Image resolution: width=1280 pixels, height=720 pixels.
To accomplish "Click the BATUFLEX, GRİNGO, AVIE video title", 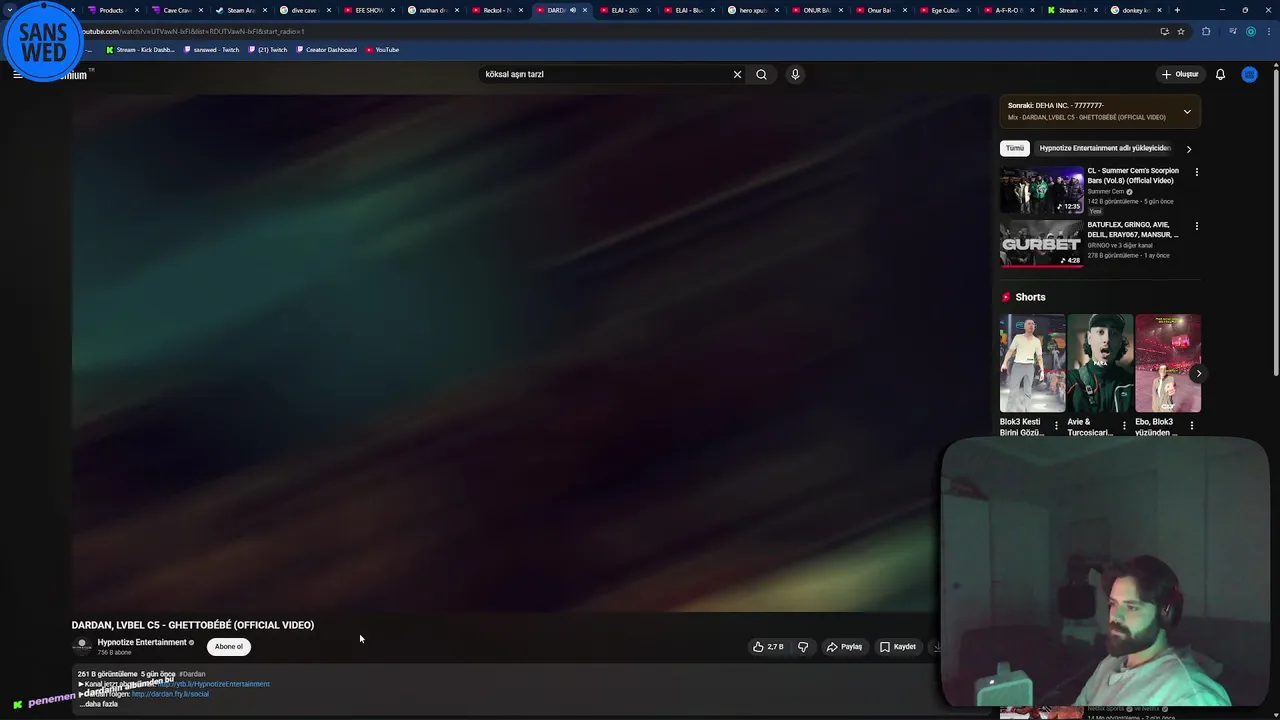I will (1133, 230).
